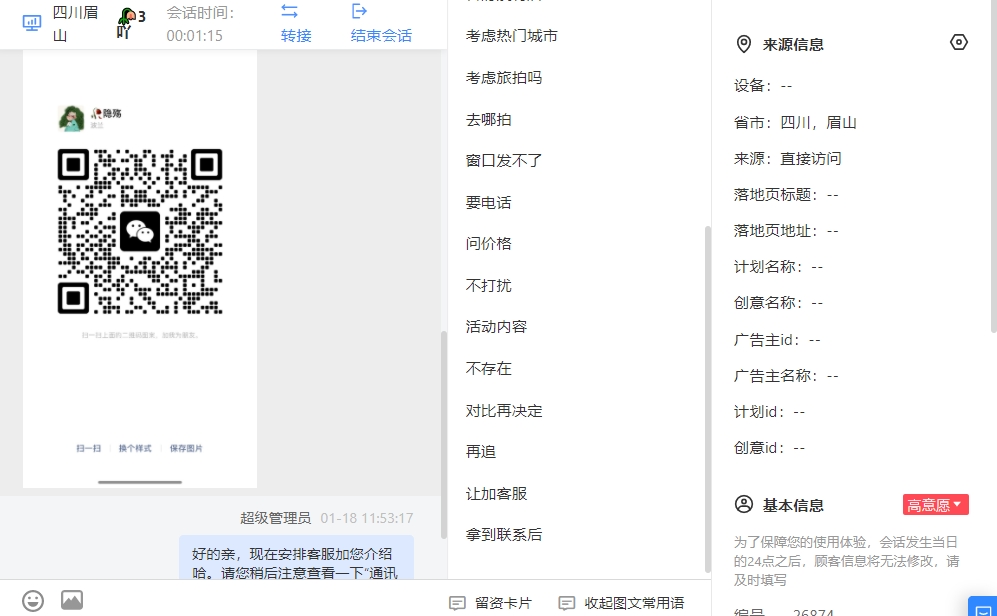The image size is (997, 616).
Task: Collapse phrases with 收起图文常用语
Action: 621,603
